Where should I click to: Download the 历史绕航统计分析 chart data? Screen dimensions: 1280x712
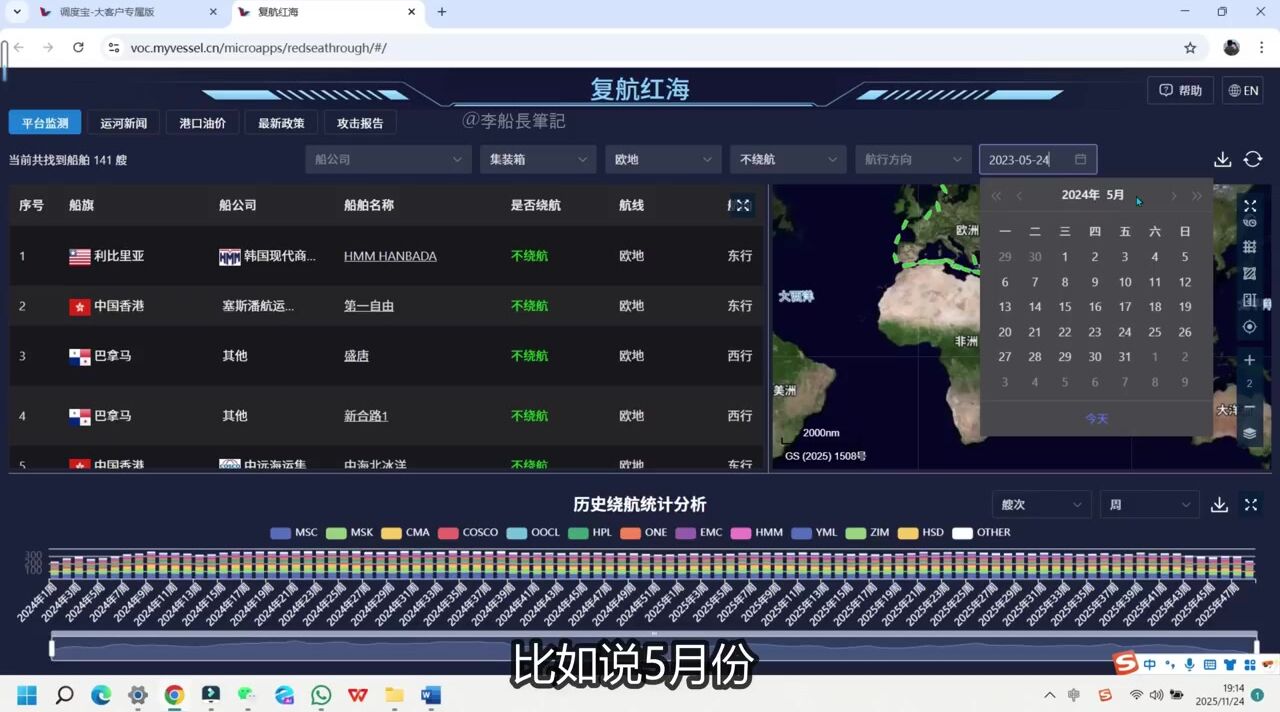pos(1219,505)
